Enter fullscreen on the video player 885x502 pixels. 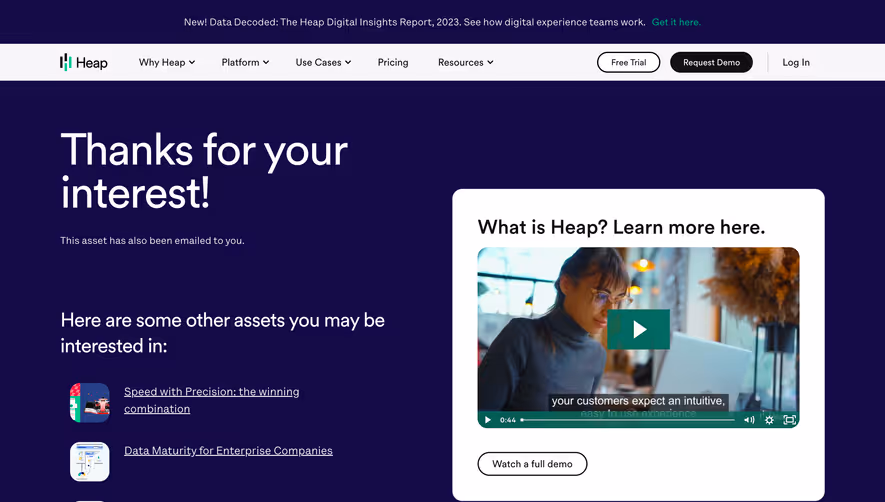point(790,420)
